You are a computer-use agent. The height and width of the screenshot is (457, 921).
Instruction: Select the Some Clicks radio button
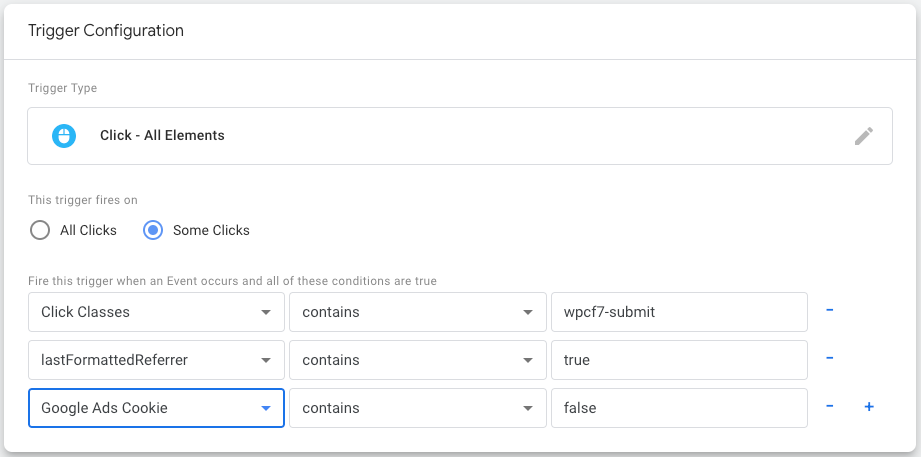pyautogui.click(x=153, y=230)
